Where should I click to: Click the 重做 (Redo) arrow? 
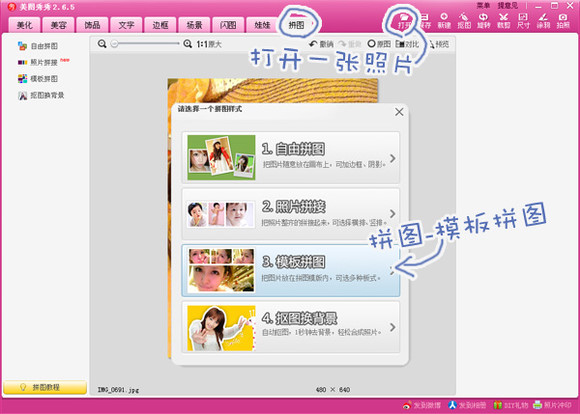(350, 44)
